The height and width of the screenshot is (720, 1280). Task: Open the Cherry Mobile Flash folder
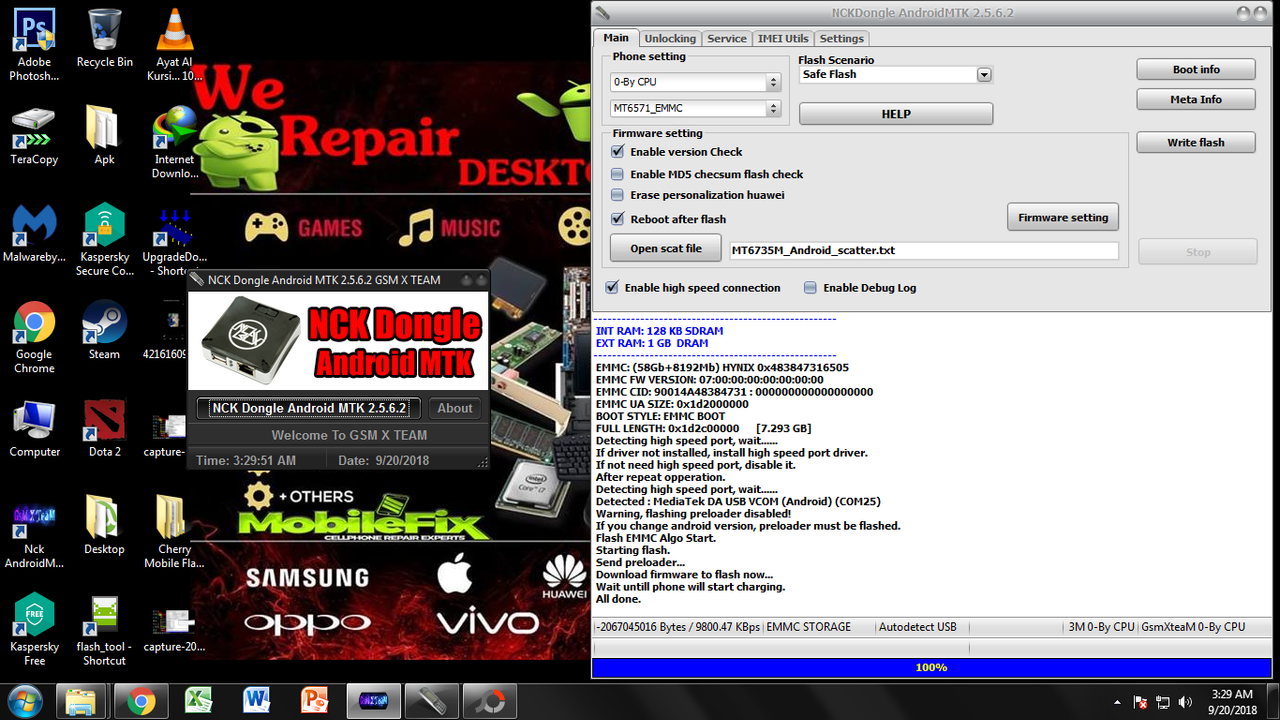174,533
